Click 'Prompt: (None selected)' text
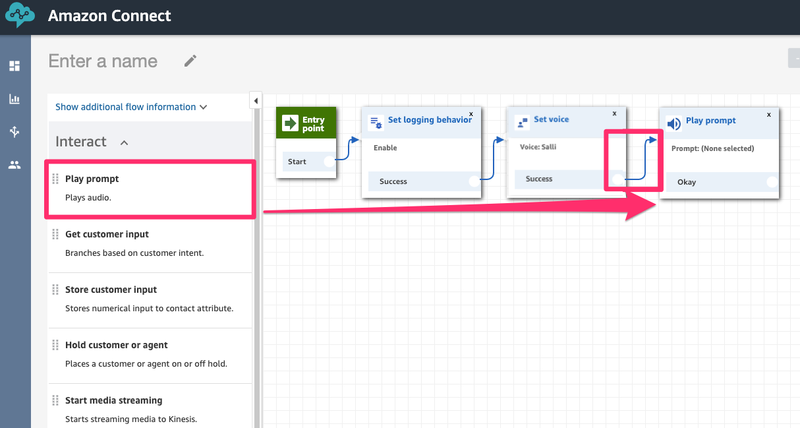 pyautogui.click(x=713, y=148)
